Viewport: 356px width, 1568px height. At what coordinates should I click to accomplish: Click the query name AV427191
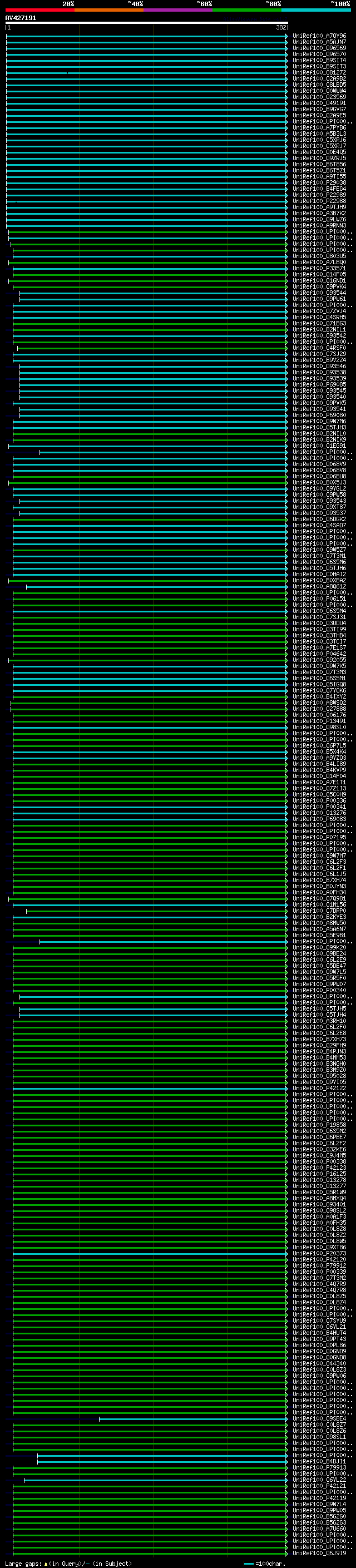pyautogui.click(x=21, y=18)
